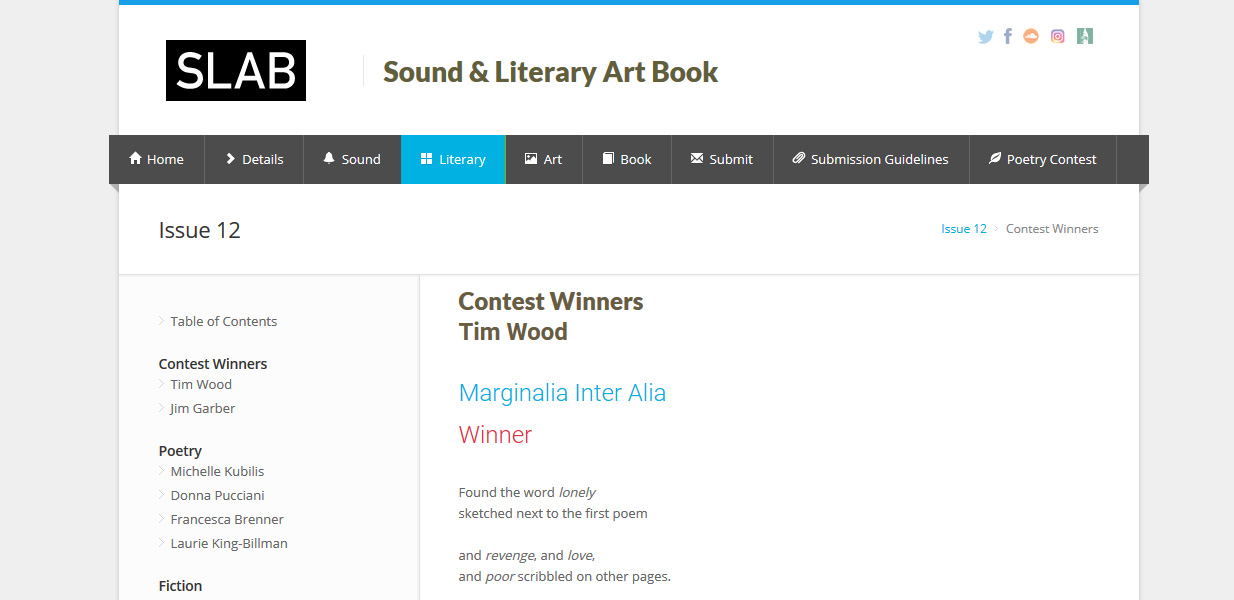This screenshot has width=1234, height=600.
Task: Open the Submit menu with envelope icon
Action: click(722, 159)
